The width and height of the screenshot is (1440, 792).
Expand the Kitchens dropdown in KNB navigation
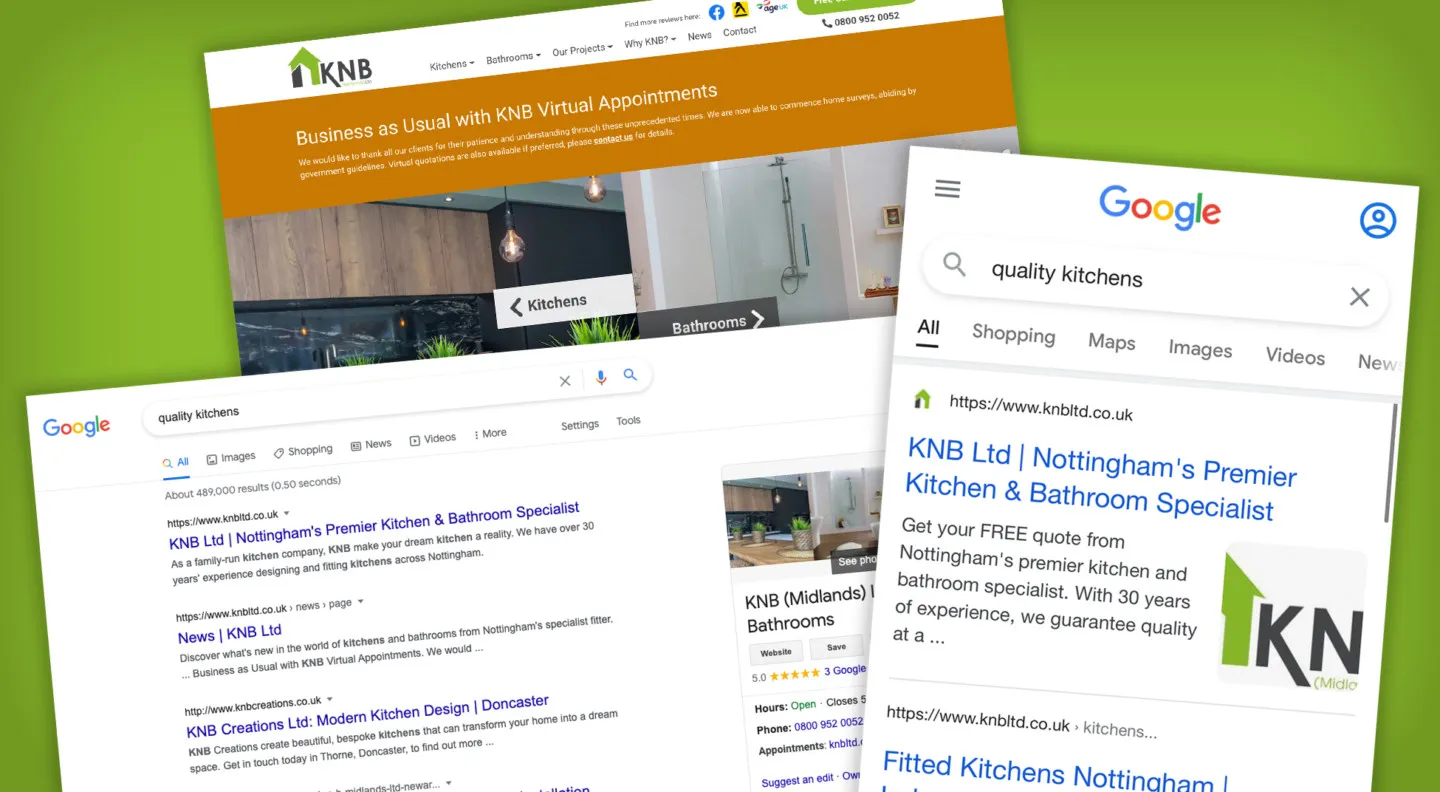click(x=452, y=63)
